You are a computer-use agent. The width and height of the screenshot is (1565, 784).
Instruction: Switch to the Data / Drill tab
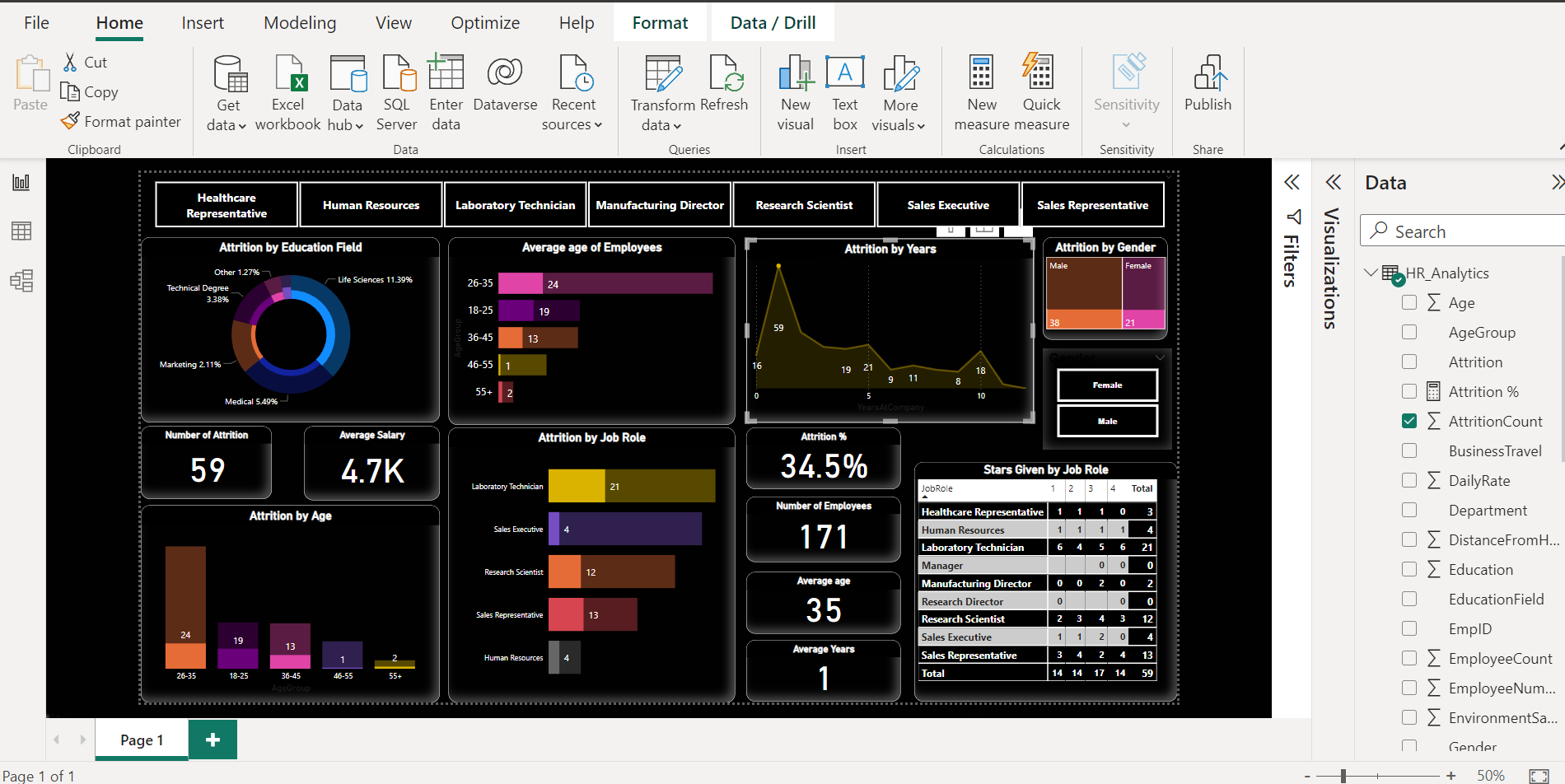(772, 22)
